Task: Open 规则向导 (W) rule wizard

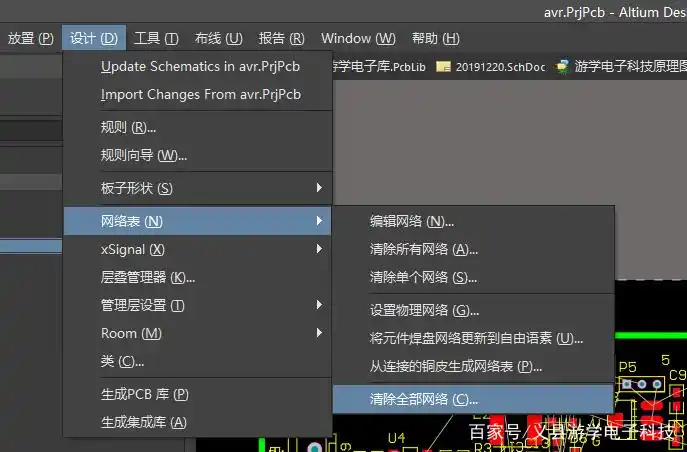Action: [144, 155]
